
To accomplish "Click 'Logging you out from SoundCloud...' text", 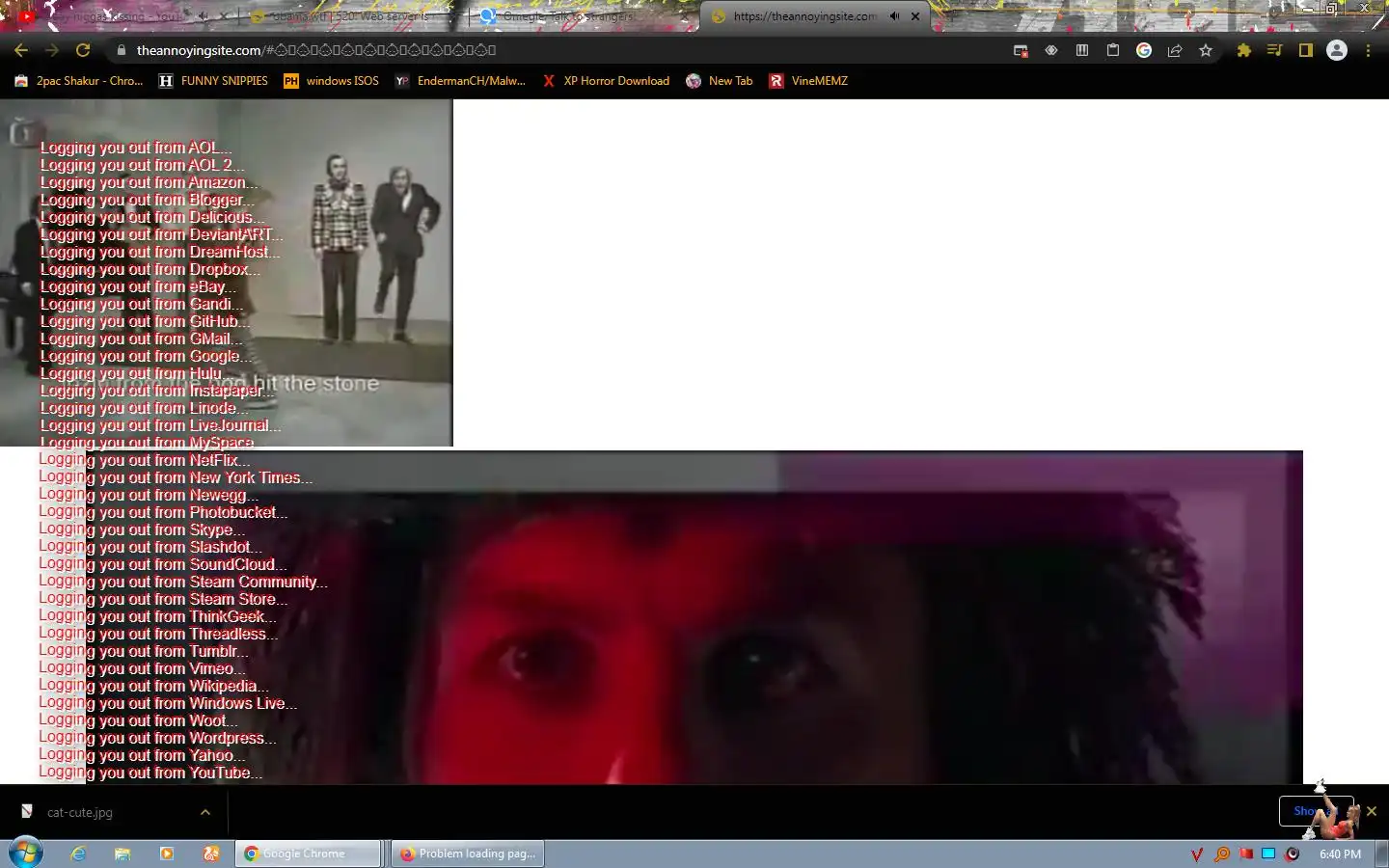I will [162, 564].
